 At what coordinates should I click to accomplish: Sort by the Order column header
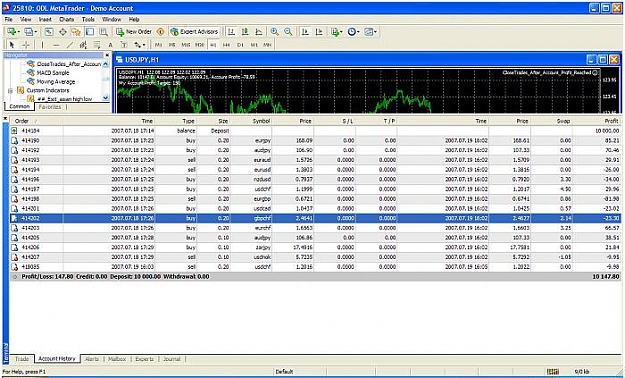(x=36, y=121)
